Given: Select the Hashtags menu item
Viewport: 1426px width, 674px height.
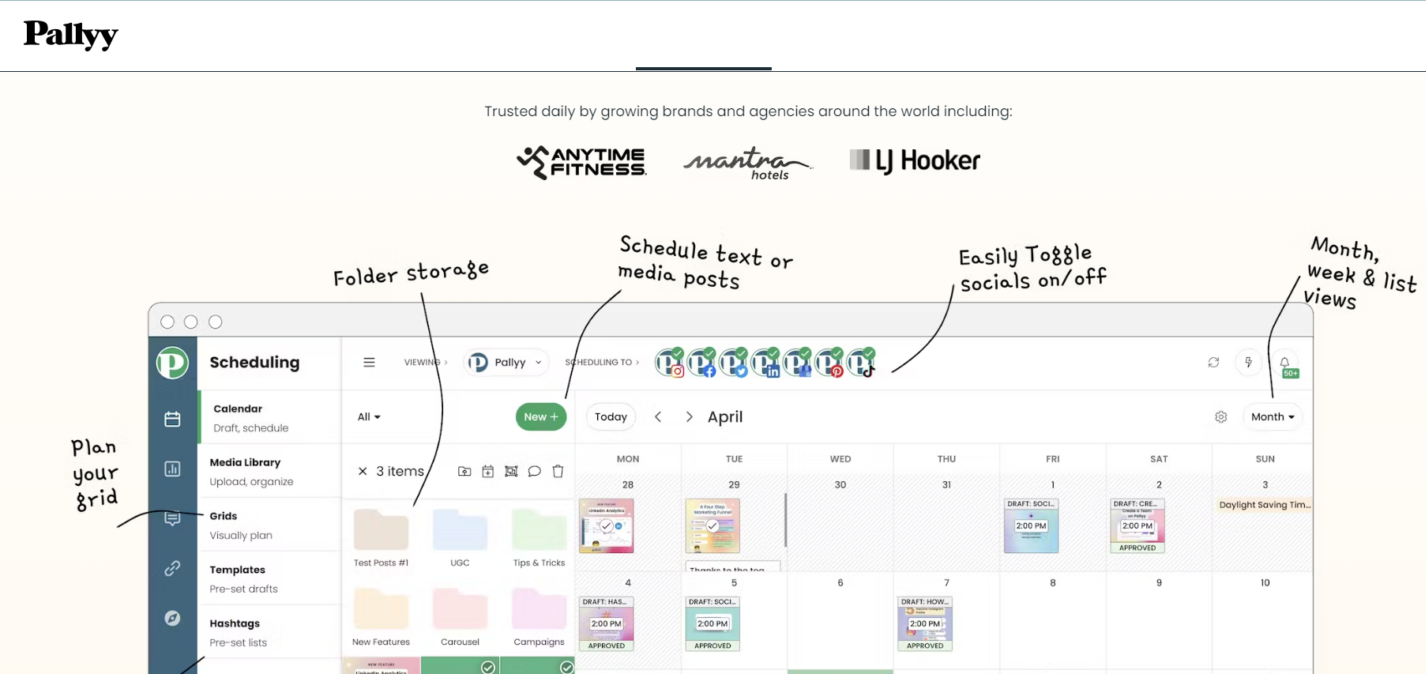Looking at the screenshot, I should [x=270, y=632].
